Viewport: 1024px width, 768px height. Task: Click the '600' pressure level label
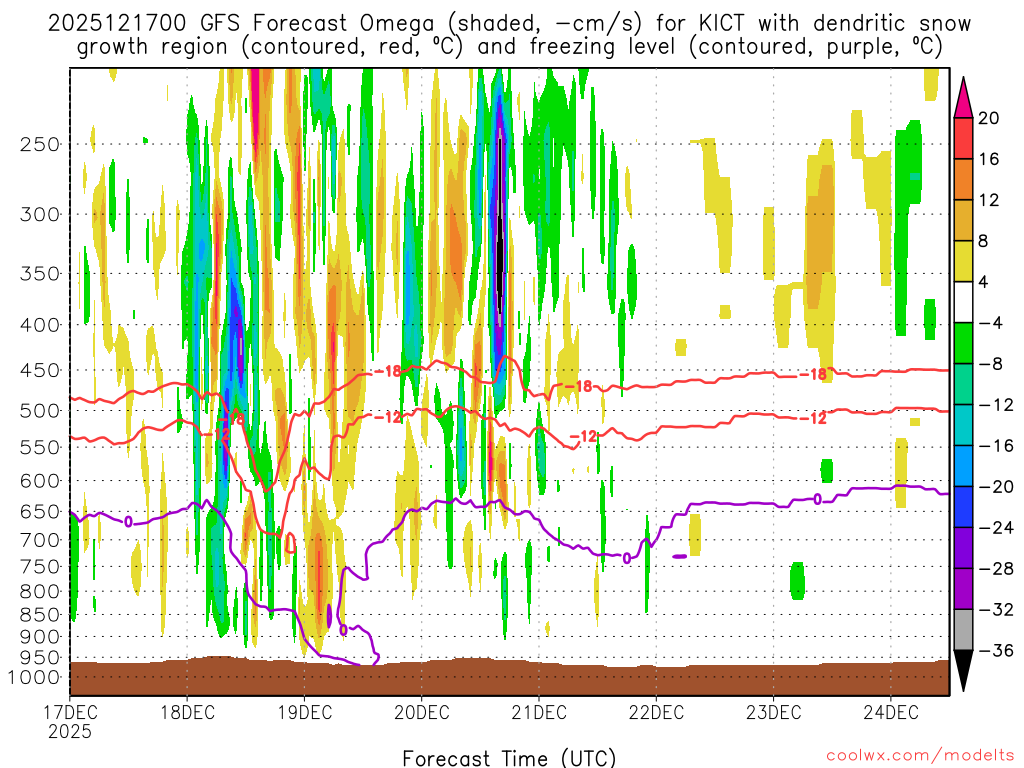click(39, 481)
